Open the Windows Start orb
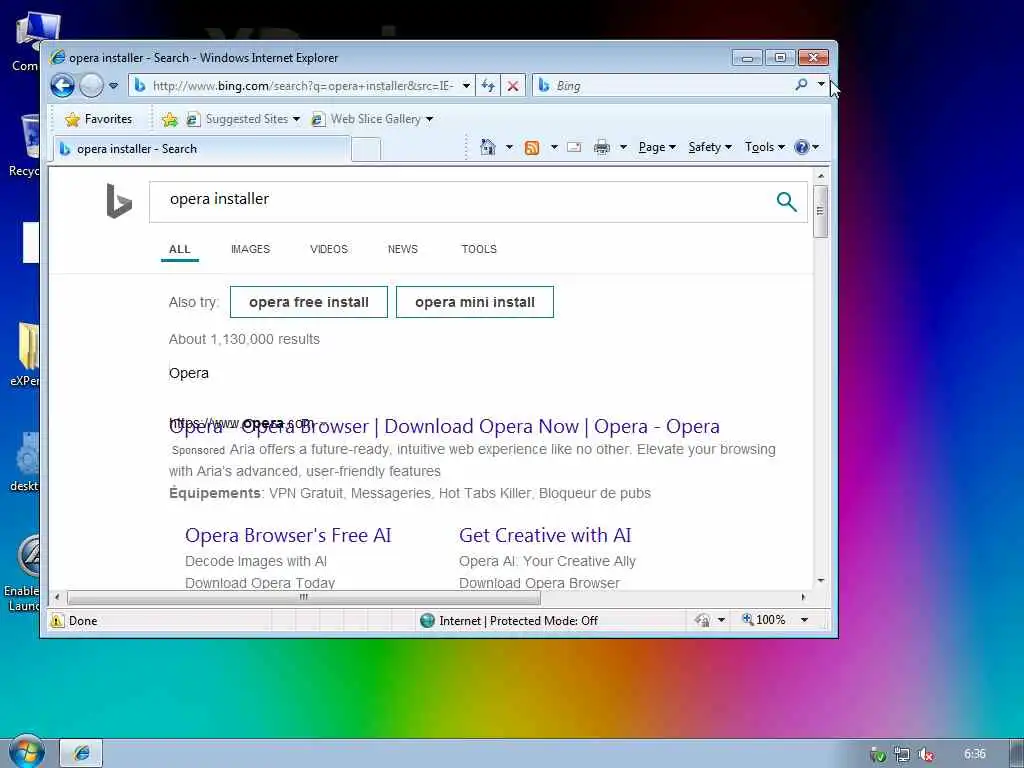1024x768 pixels. [27, 752]
